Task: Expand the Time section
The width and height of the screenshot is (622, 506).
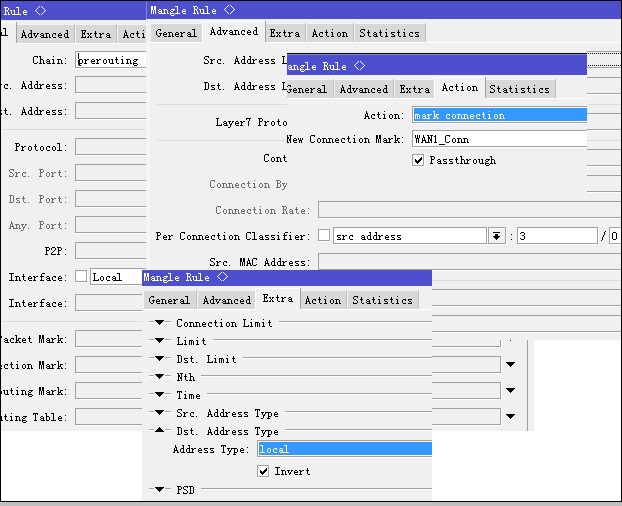Action: click(x=159, y=395)
